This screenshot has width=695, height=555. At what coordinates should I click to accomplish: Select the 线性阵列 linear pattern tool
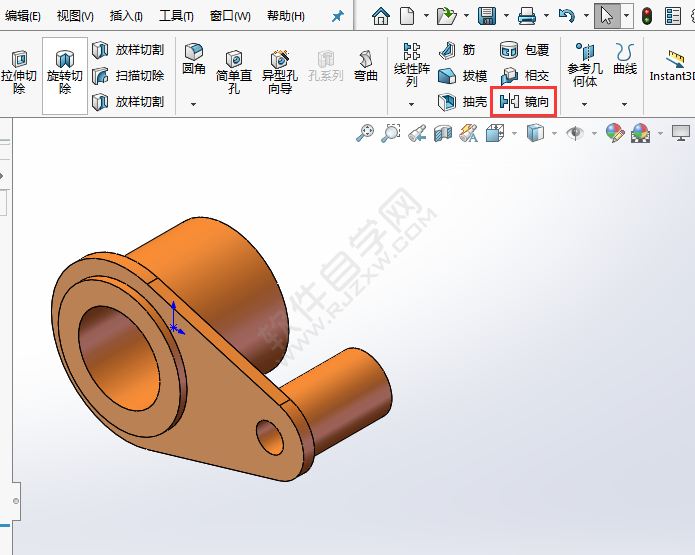click(412, 65)
